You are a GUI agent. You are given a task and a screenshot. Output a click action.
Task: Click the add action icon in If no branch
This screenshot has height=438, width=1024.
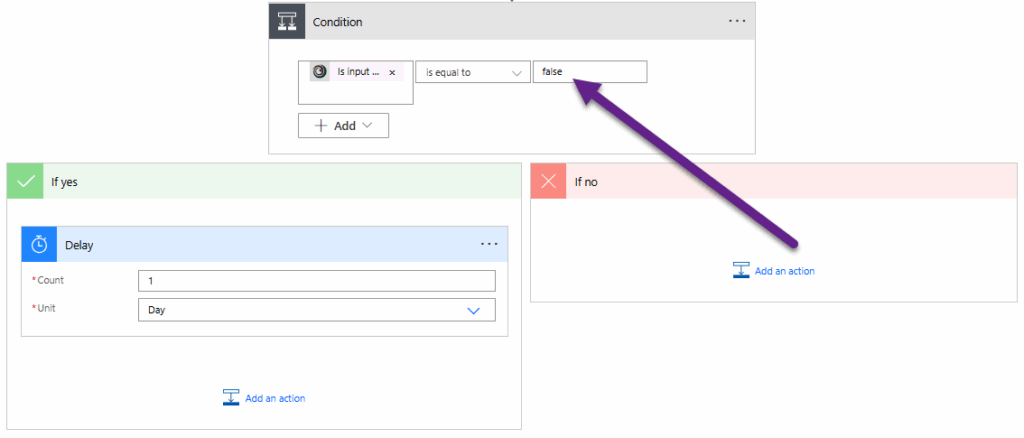(x=741, y=270)
